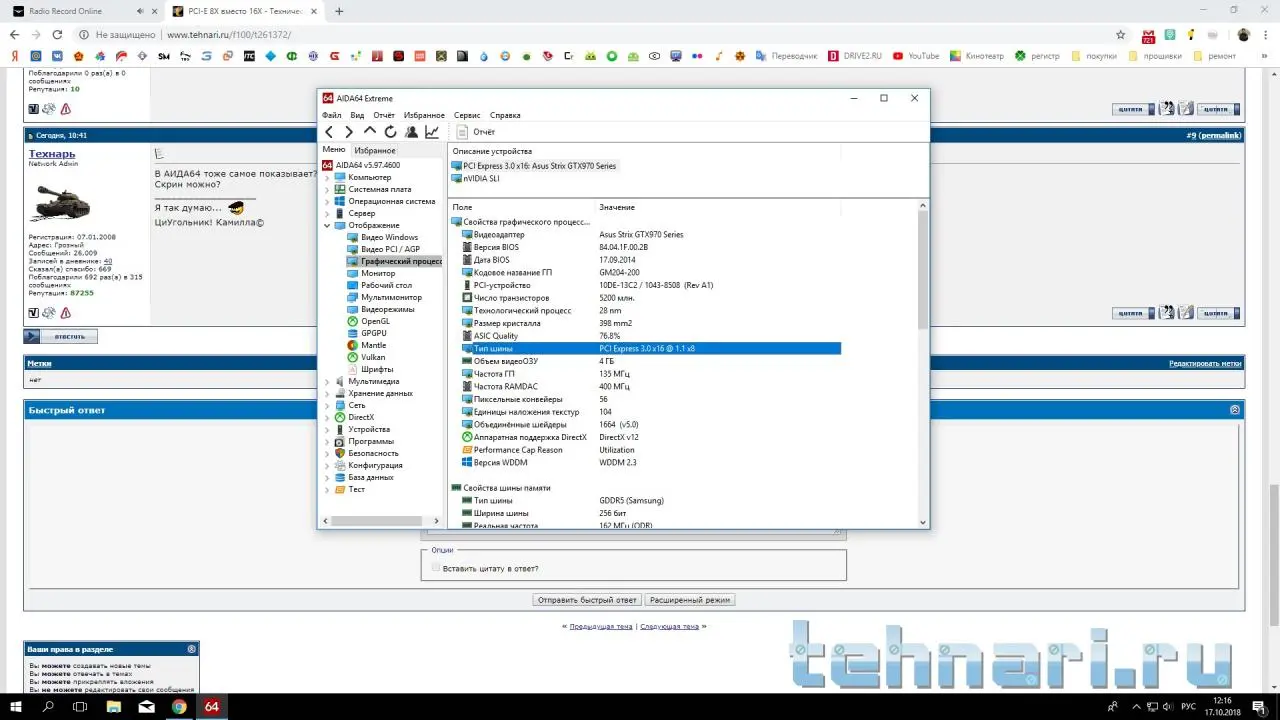Expand the Сеть tree node
Viewport: 1280px width, 720px height.
327,405
